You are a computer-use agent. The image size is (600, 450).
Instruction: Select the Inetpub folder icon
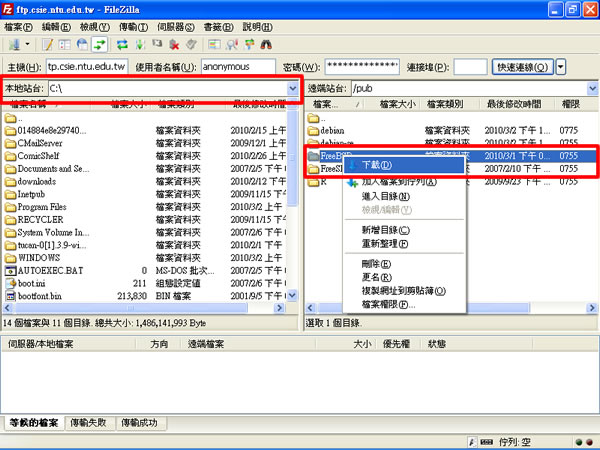point(10,194)
